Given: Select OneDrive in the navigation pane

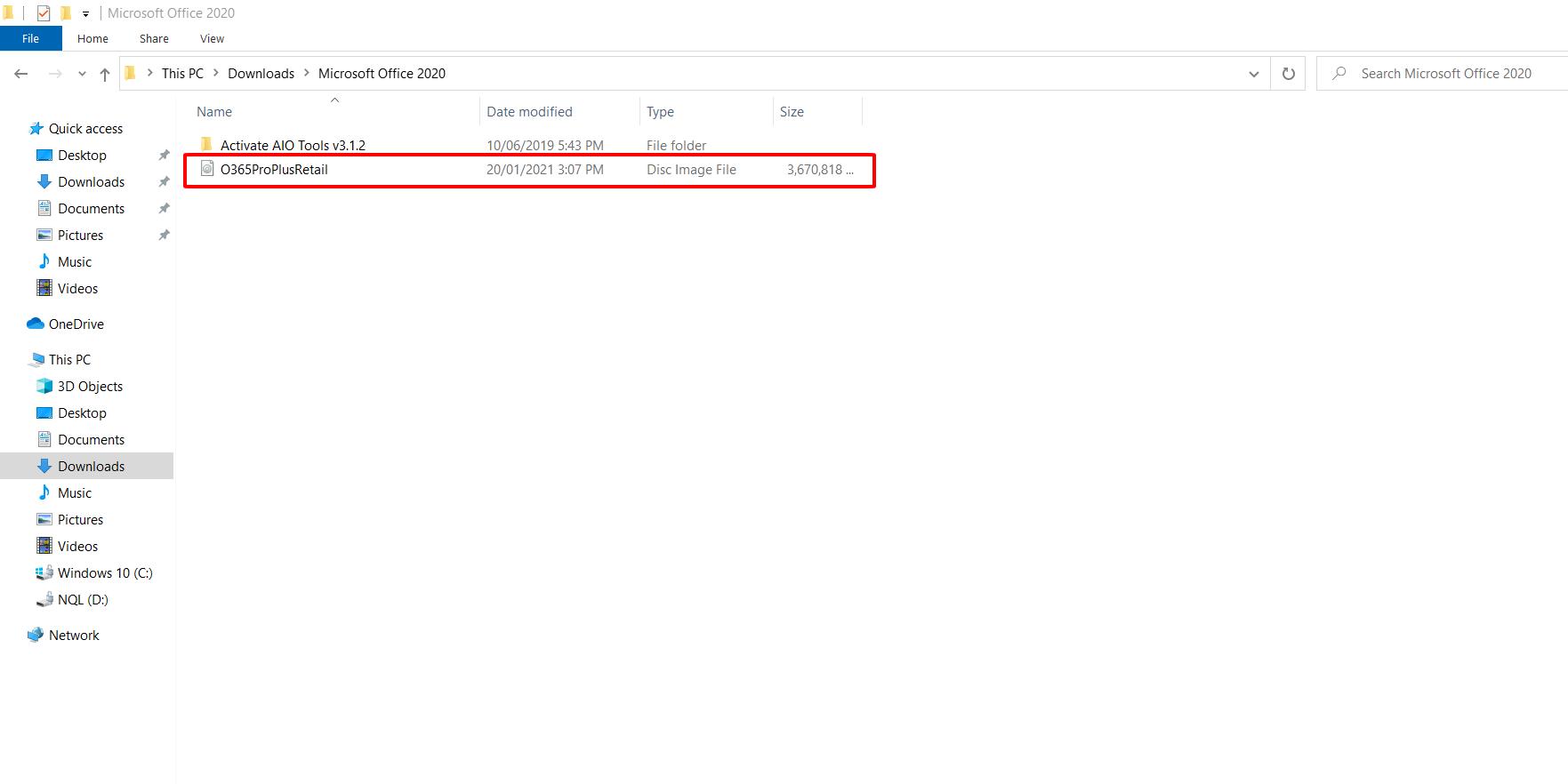Looking at the screenshot, I should pyautogui.click(x=76, y=324).
